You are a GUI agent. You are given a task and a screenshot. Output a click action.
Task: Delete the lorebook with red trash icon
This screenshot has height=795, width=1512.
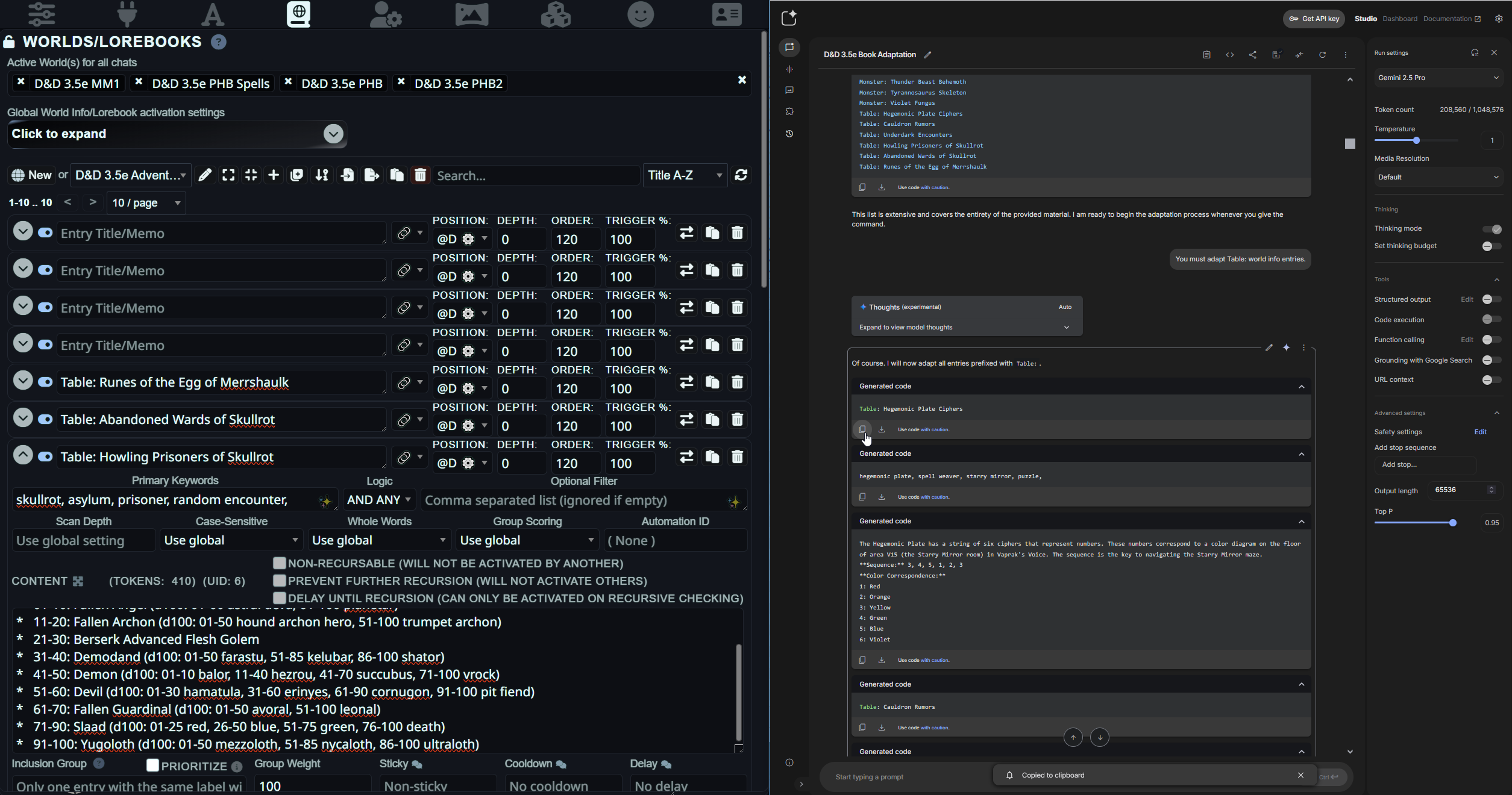(421, 175)
